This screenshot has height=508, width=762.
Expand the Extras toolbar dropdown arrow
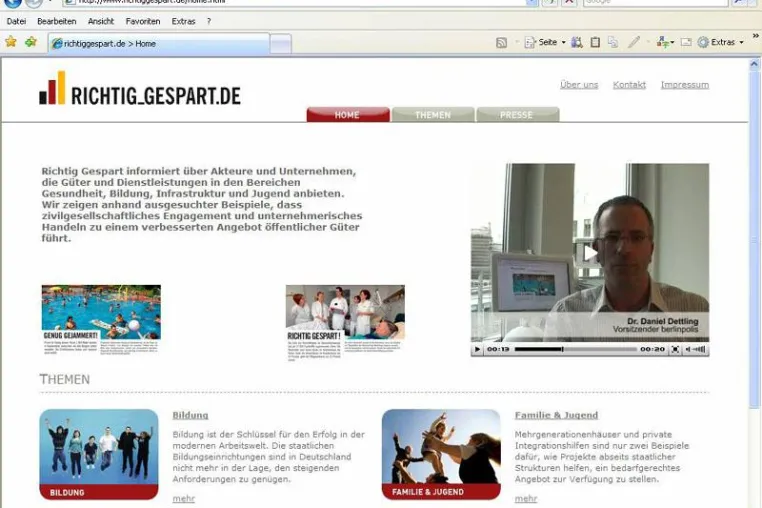click(x=742, y=43)
